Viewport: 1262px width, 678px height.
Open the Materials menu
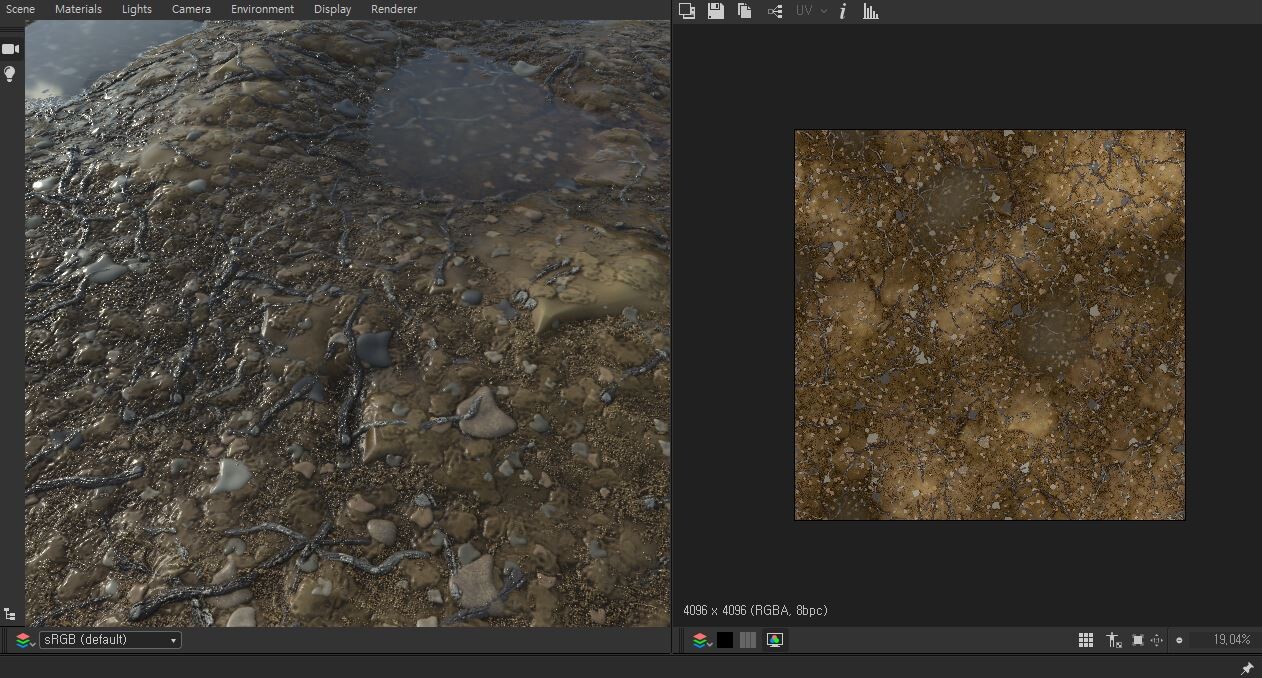click(78, 9)
